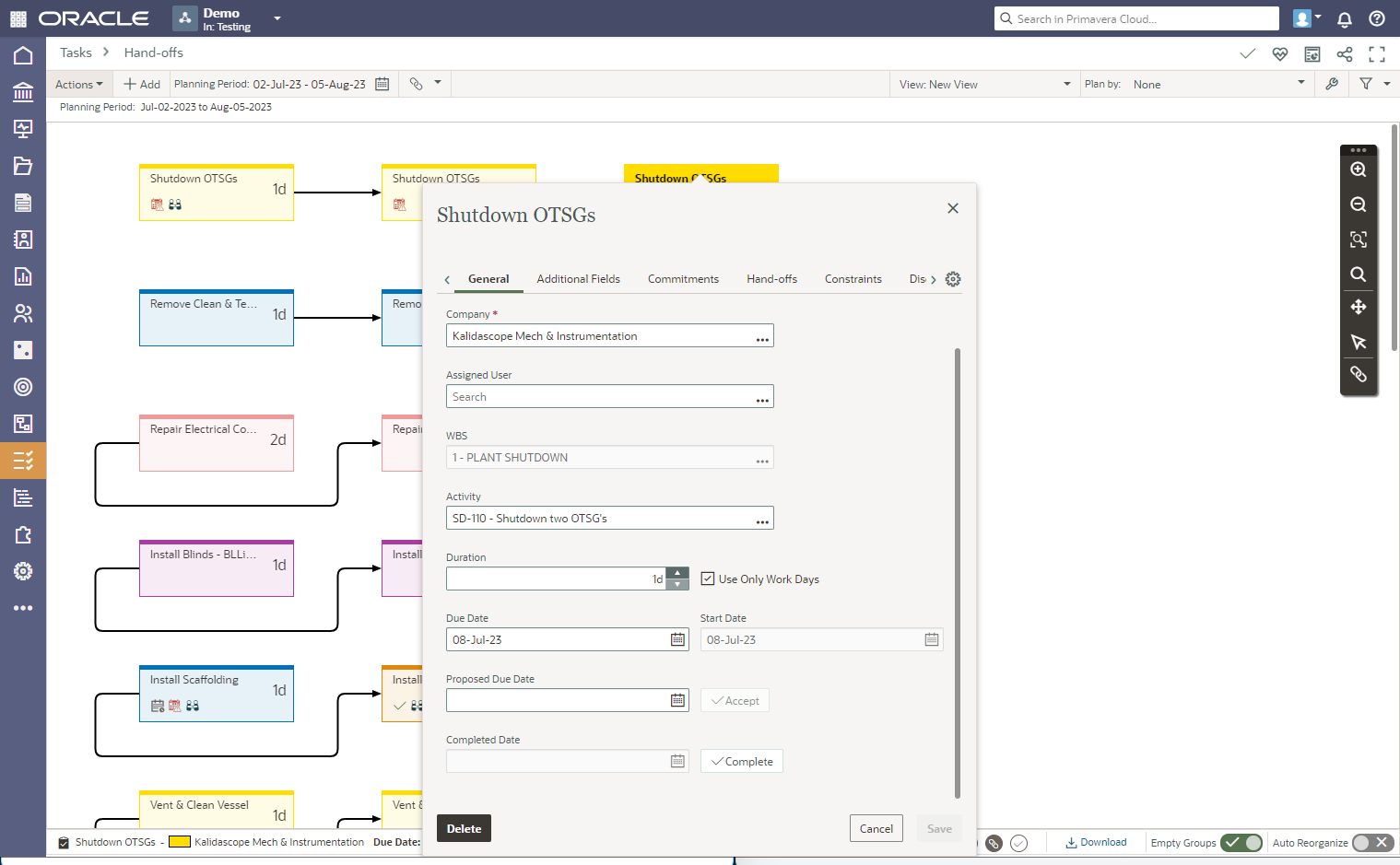The height and width of the screenshot is (865, 1400).
Task: Open the Due Date calendar picker
Action: 677,639
